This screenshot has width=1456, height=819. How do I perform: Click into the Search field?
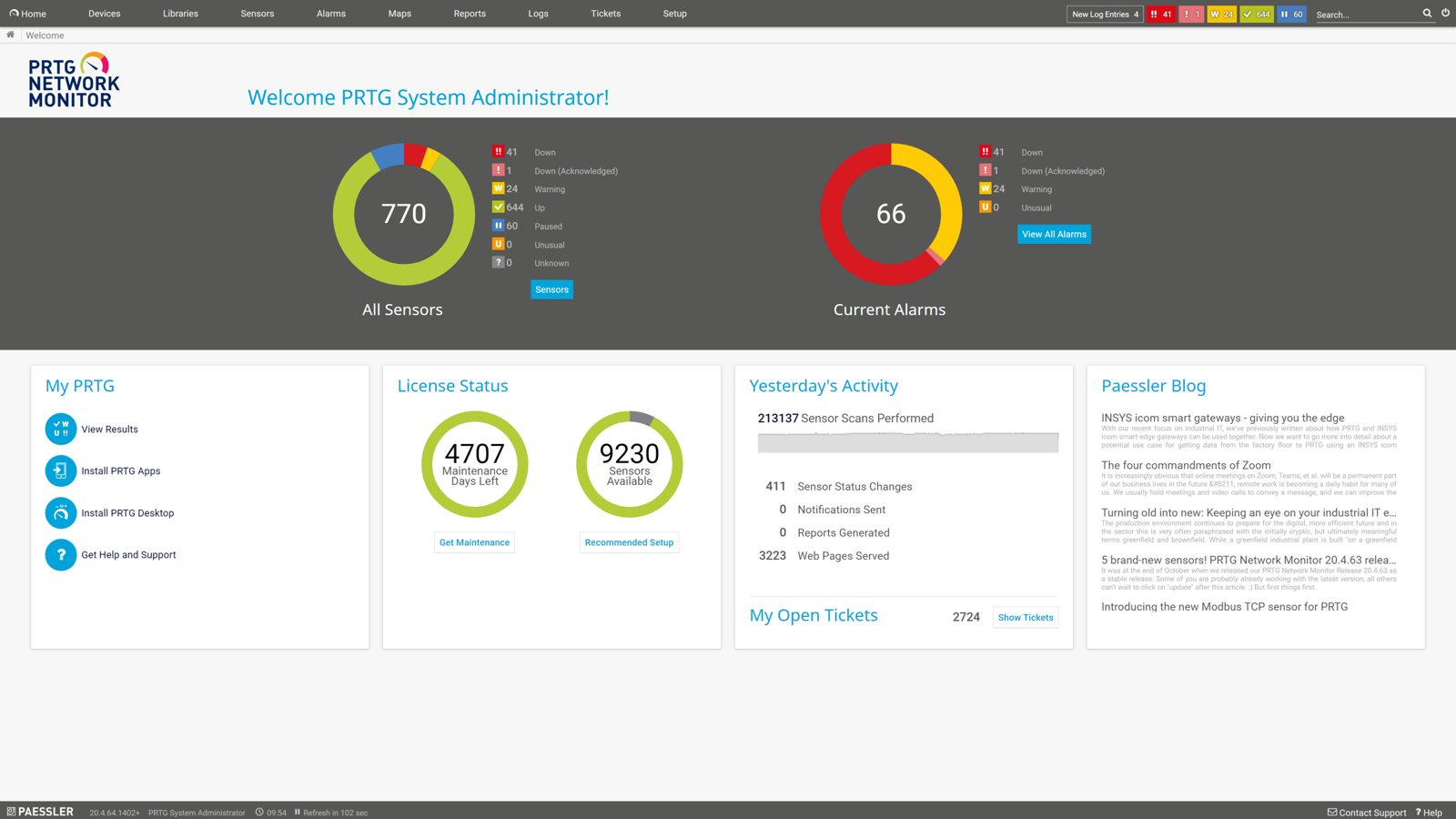point(1367,15)
